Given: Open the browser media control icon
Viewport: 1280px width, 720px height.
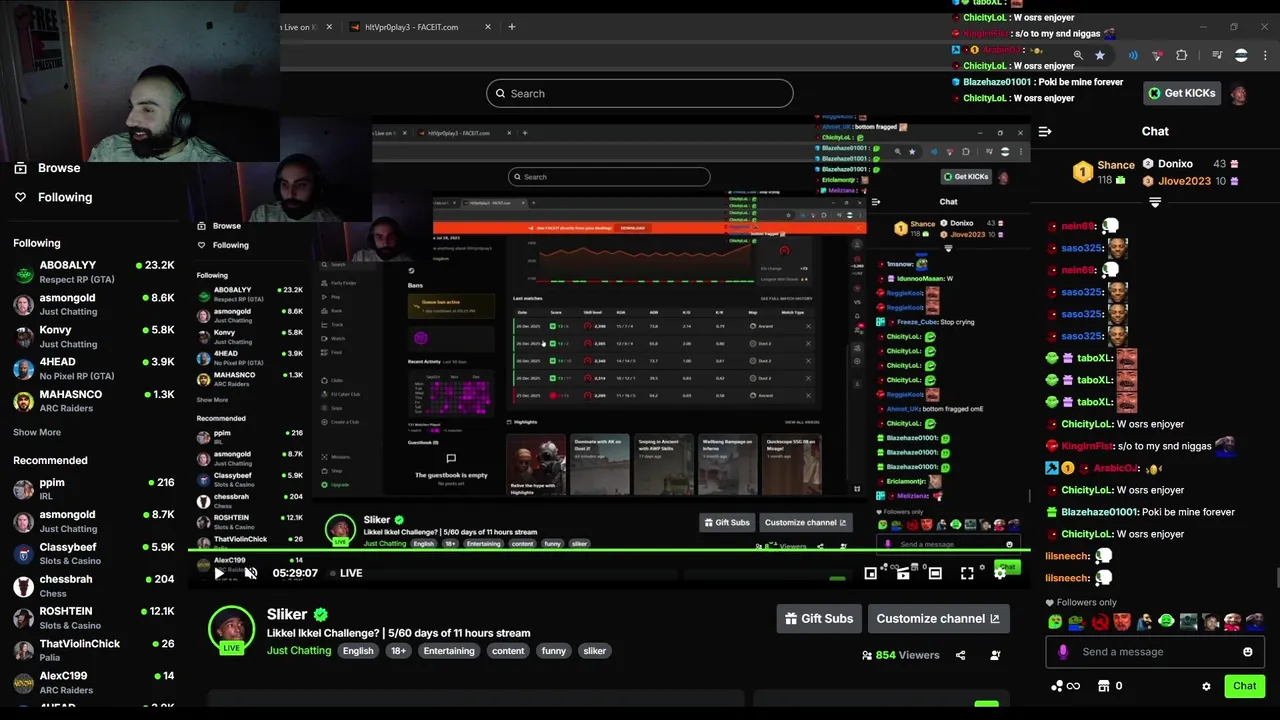Looking at the screenshot, I should [1217, 55].
